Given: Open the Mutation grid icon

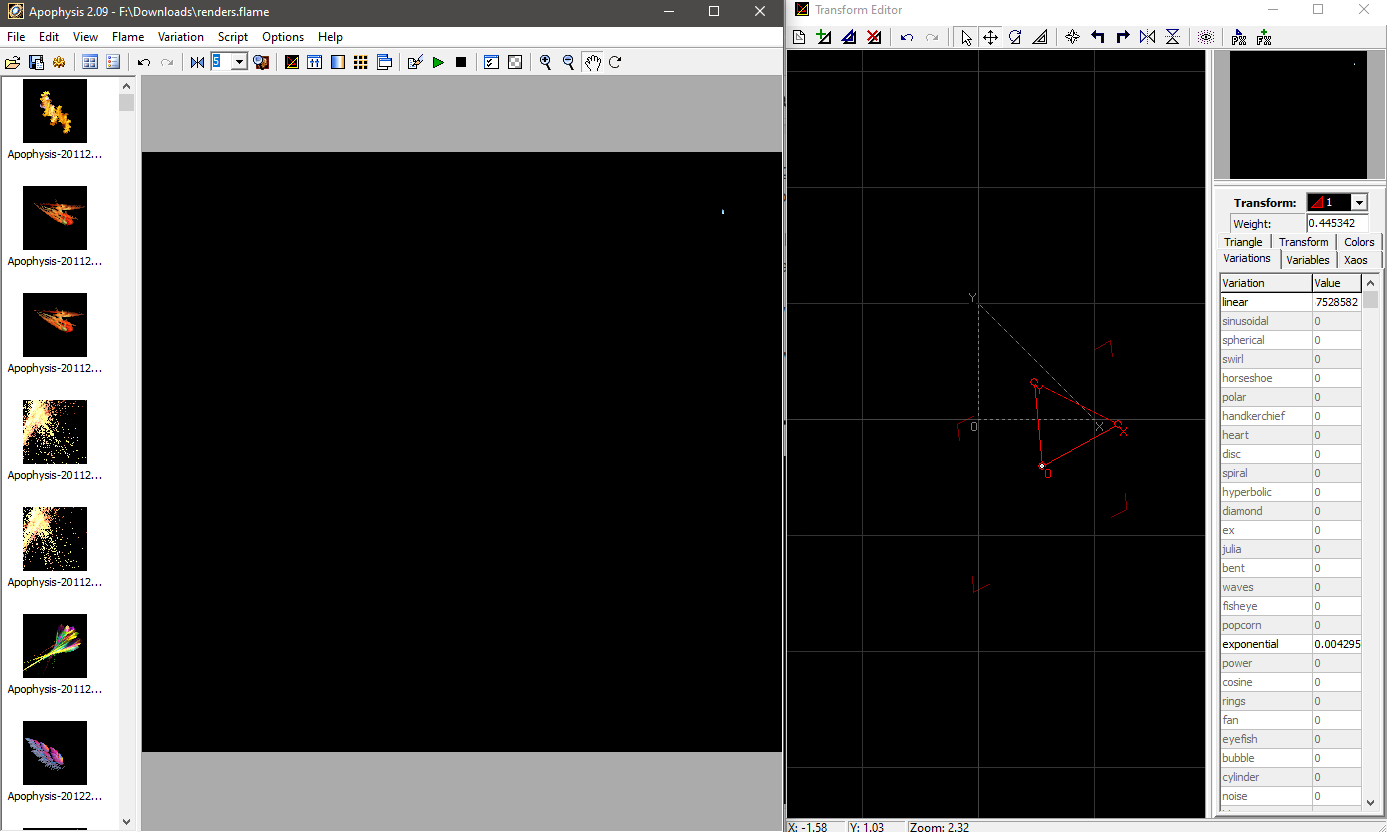Looking at the screenshot, I should coord(361,62).
